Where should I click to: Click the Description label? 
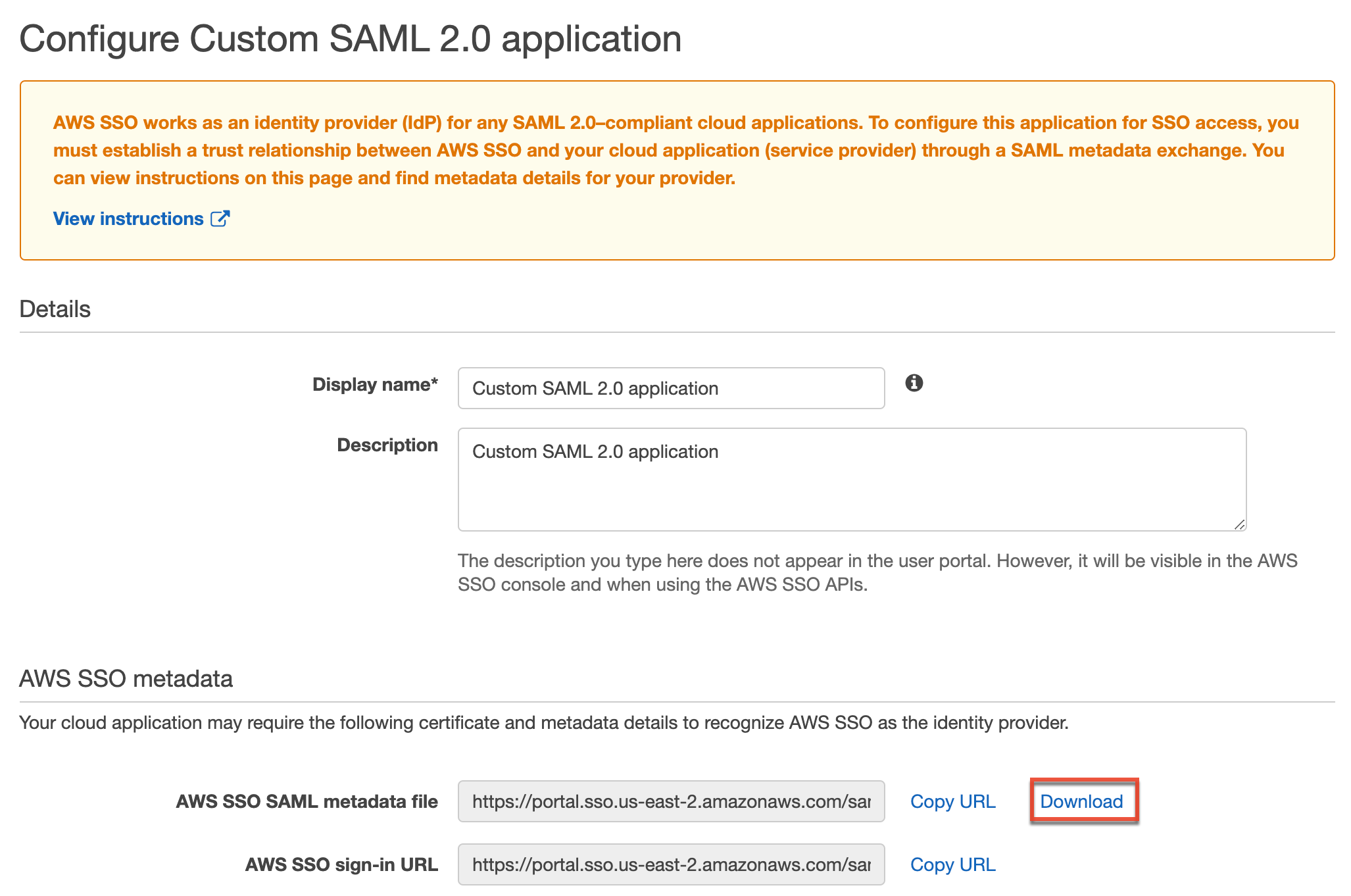coord(387,445)
